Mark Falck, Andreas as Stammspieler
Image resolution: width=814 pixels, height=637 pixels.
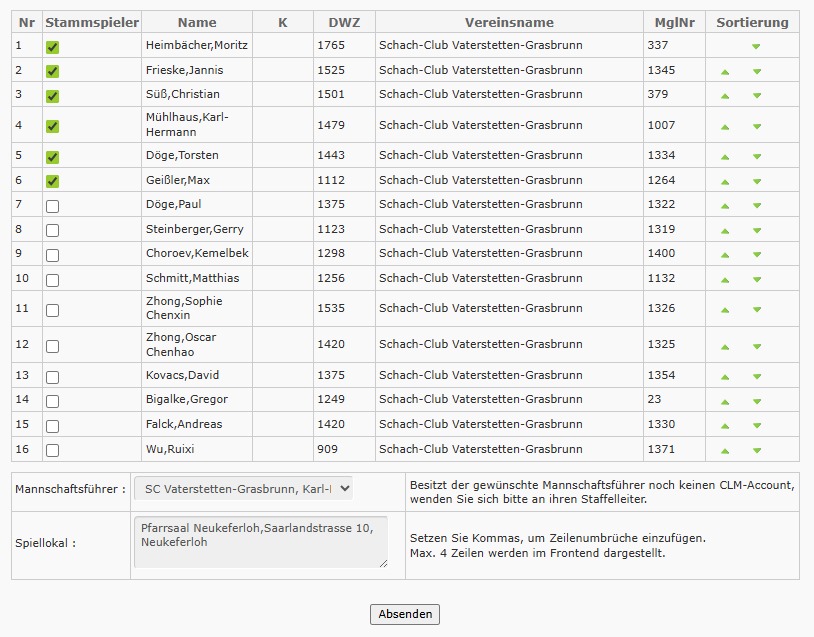click(x=52, y=426)
